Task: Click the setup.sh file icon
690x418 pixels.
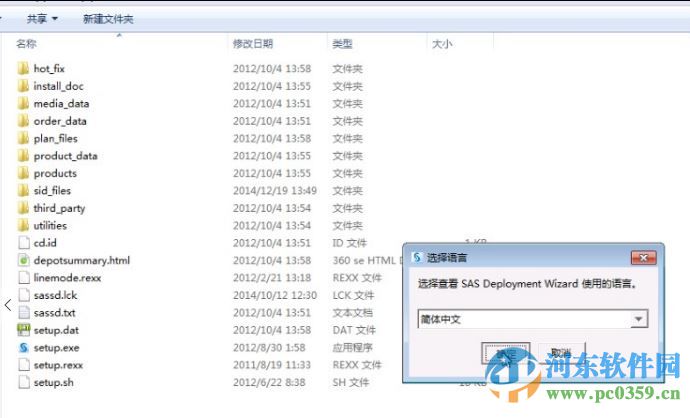Action: [x=24, y=382]
